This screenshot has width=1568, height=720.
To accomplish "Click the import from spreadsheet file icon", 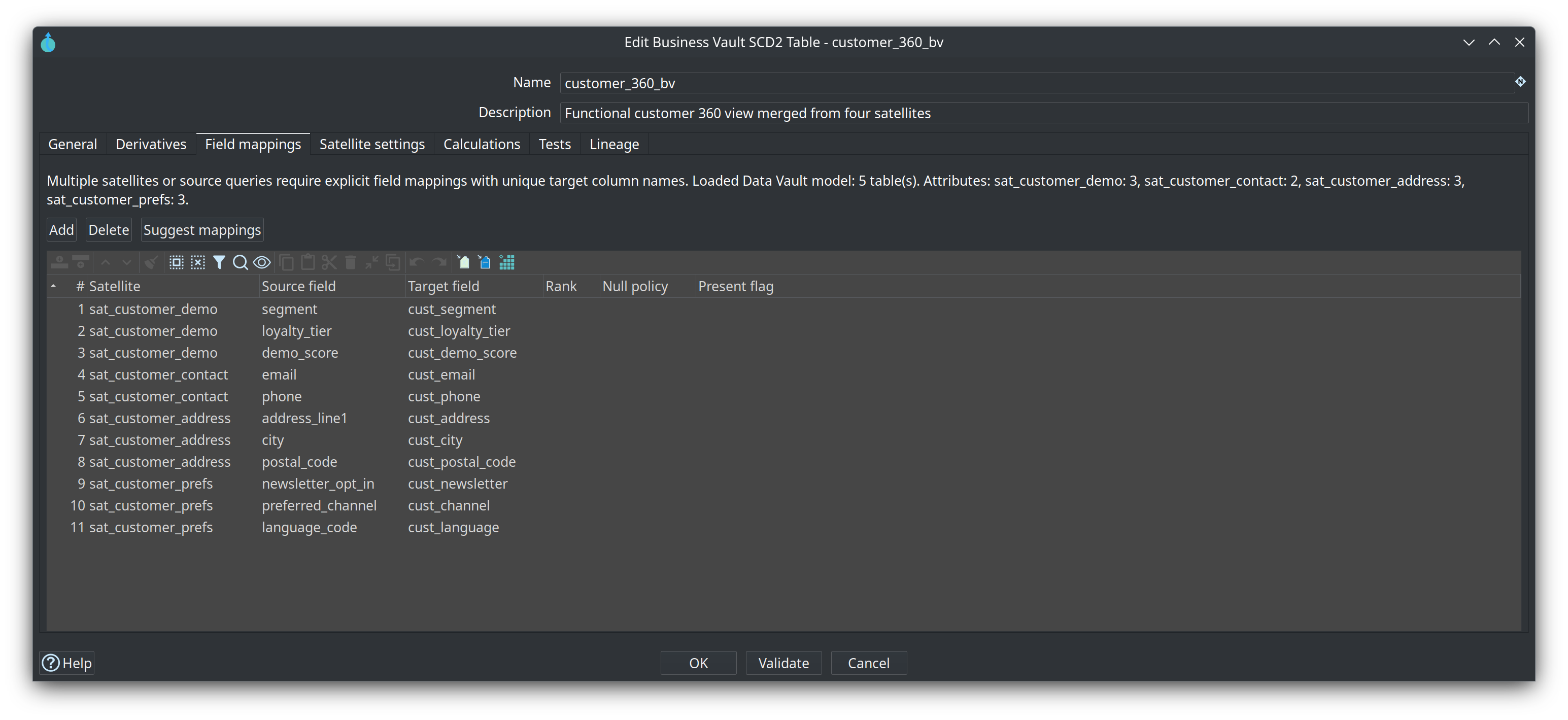I will [463, 262].
